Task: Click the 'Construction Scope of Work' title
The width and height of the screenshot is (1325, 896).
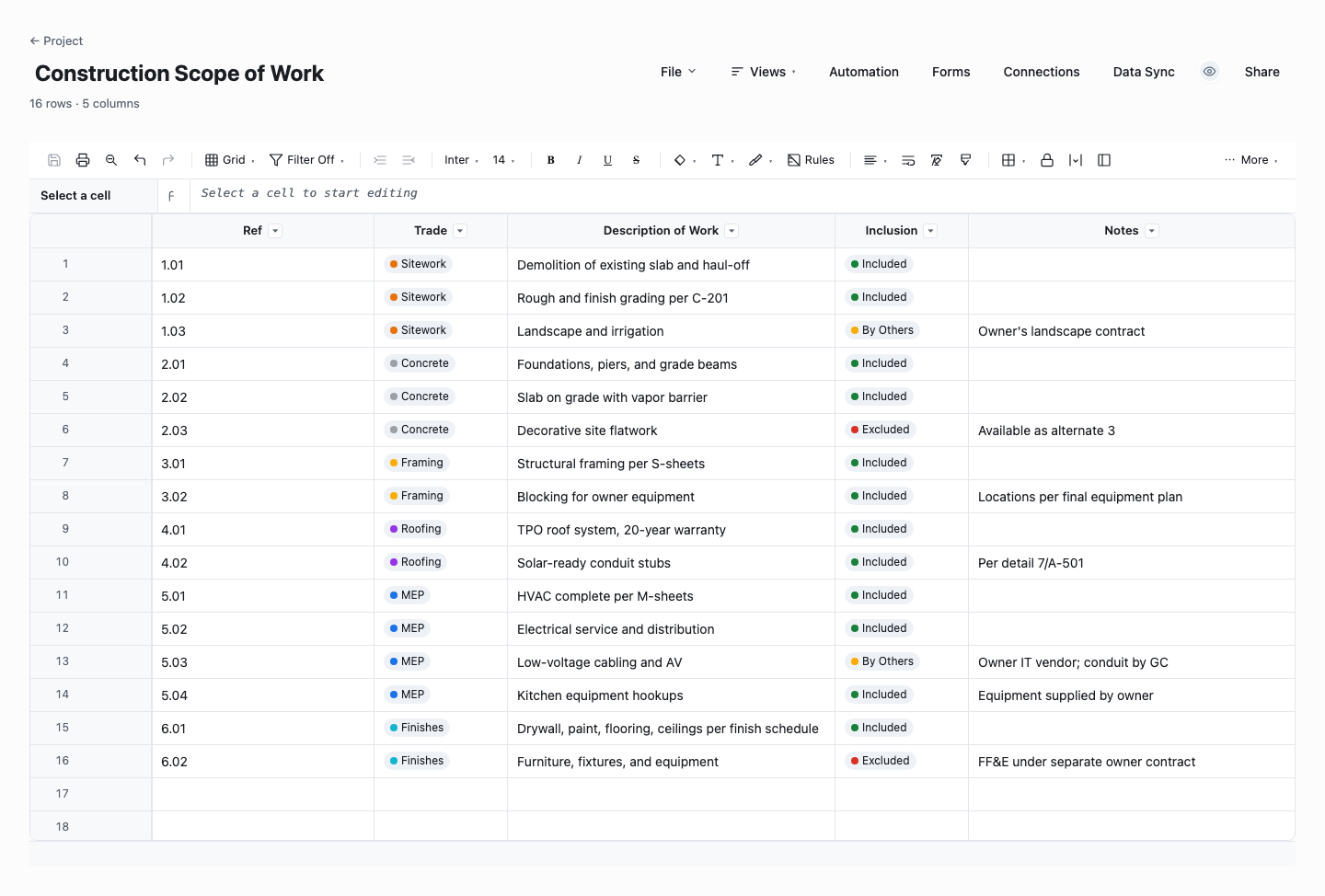Action: tap(179, 74)
